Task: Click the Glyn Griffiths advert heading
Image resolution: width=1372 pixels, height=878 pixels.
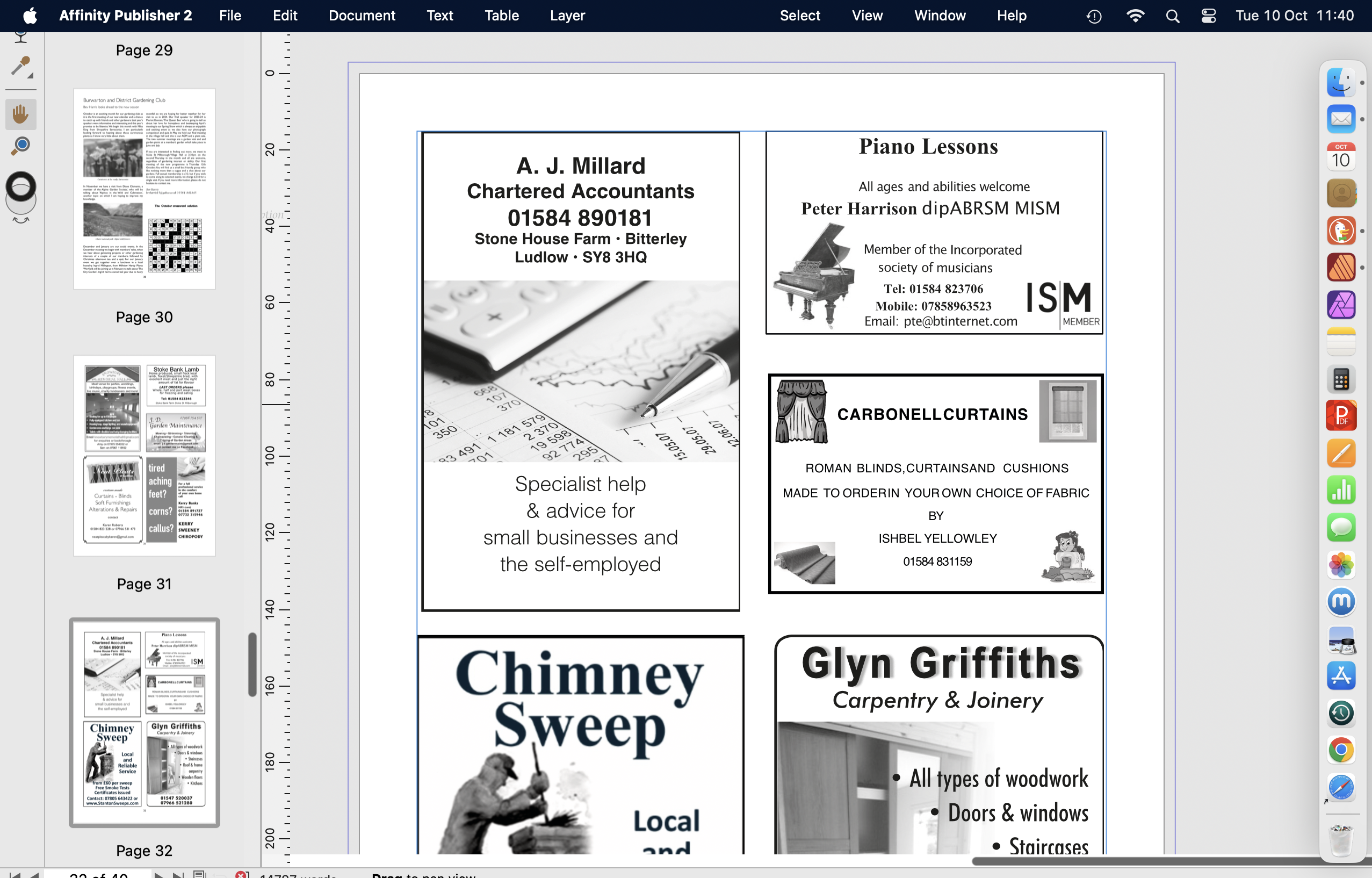Action: (x=941, y=663)
